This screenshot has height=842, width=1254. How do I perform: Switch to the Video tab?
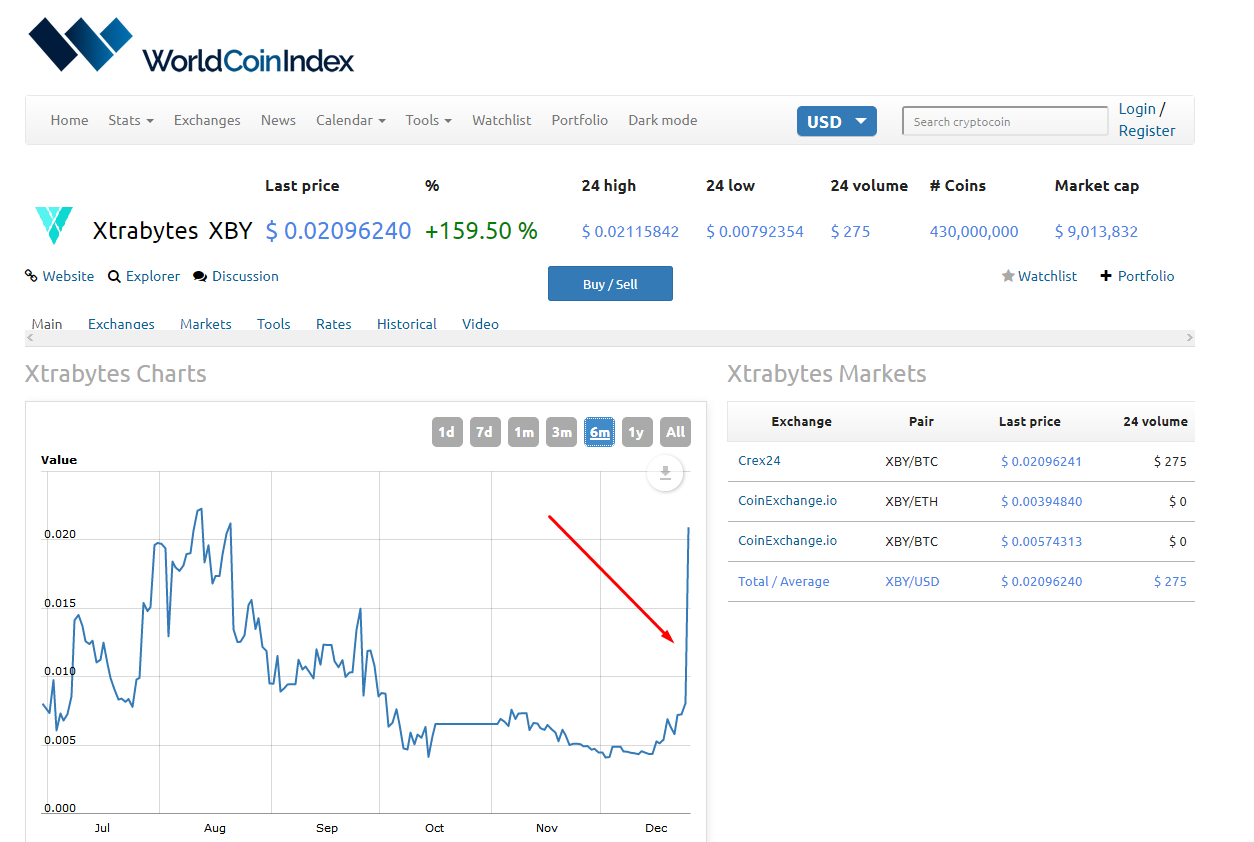click(x=480, y=324)
